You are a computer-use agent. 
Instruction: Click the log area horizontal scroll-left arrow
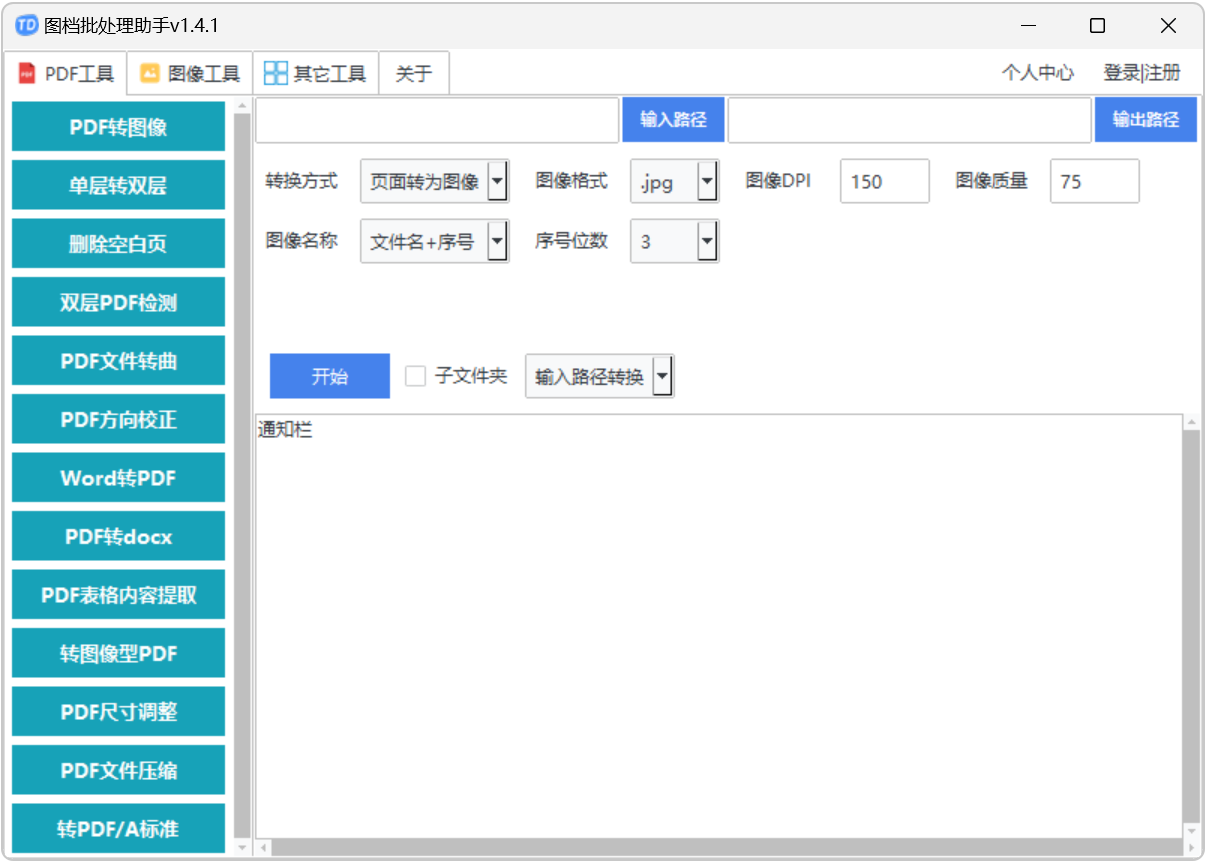(x=264, y=848)
